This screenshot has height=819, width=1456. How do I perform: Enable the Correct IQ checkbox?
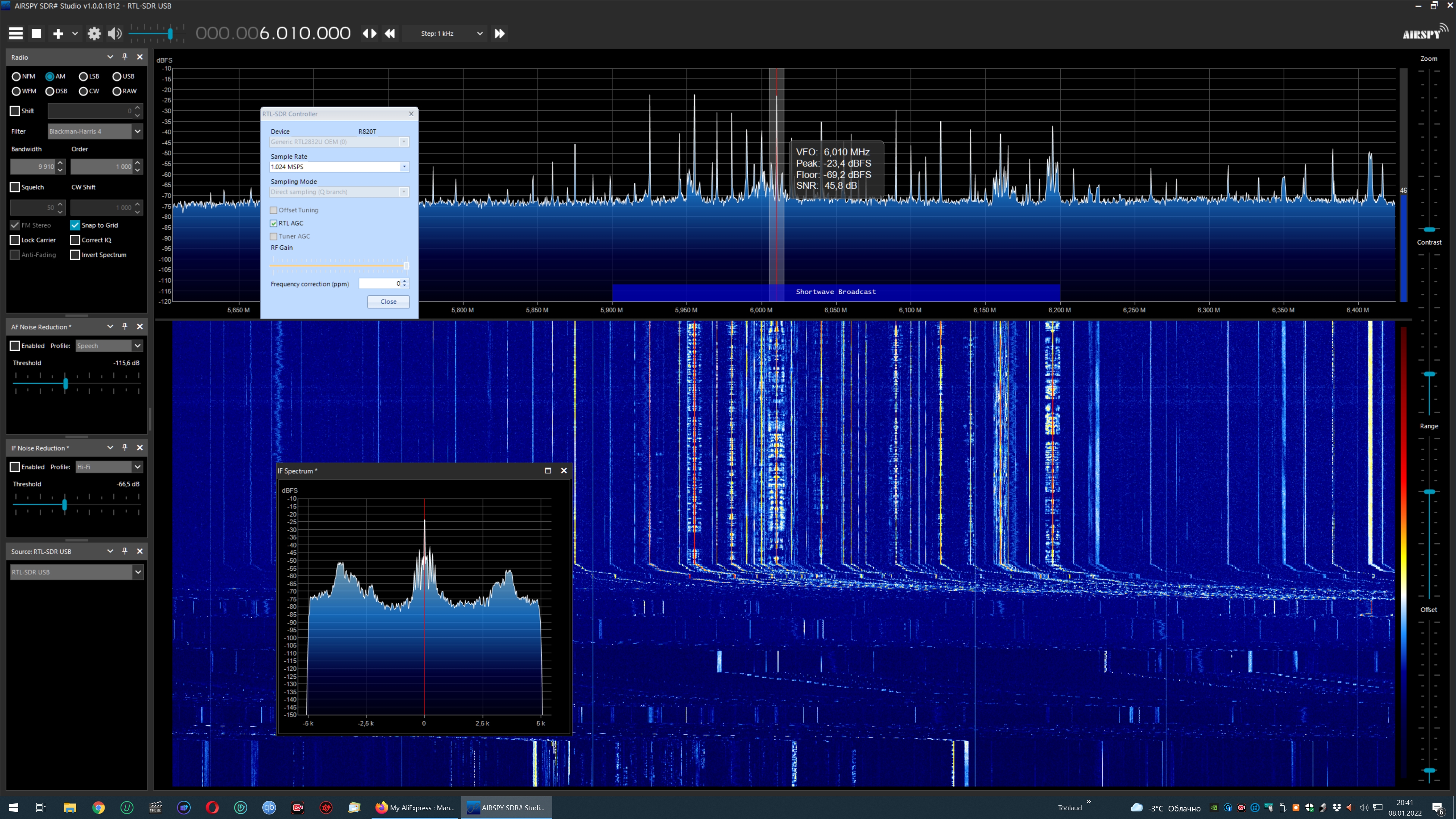(75, 240)
